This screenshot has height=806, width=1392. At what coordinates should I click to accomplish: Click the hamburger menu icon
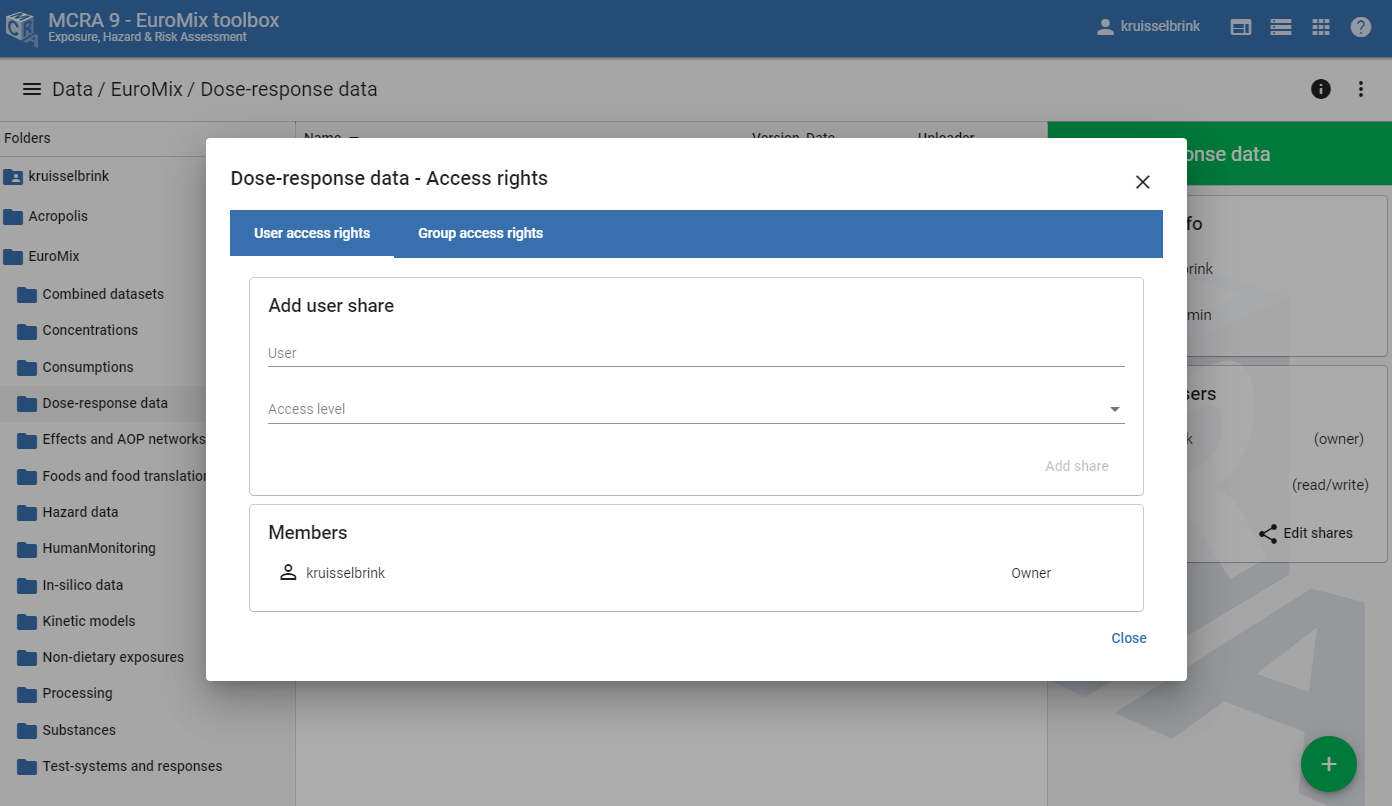pyautogui.click(x=32, y=89)
